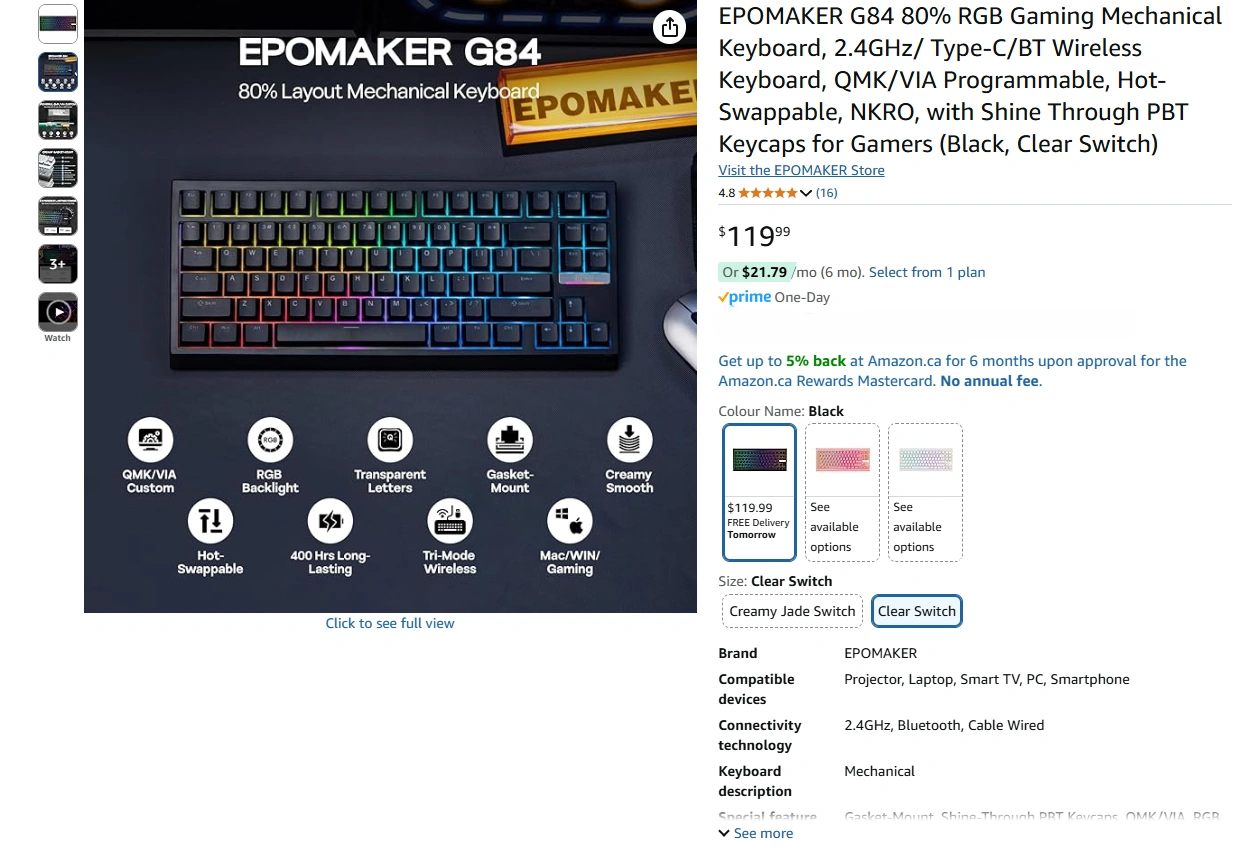Visit the EPOMAKER Store link
The image size is (1246, 853).
click(801, 170)
